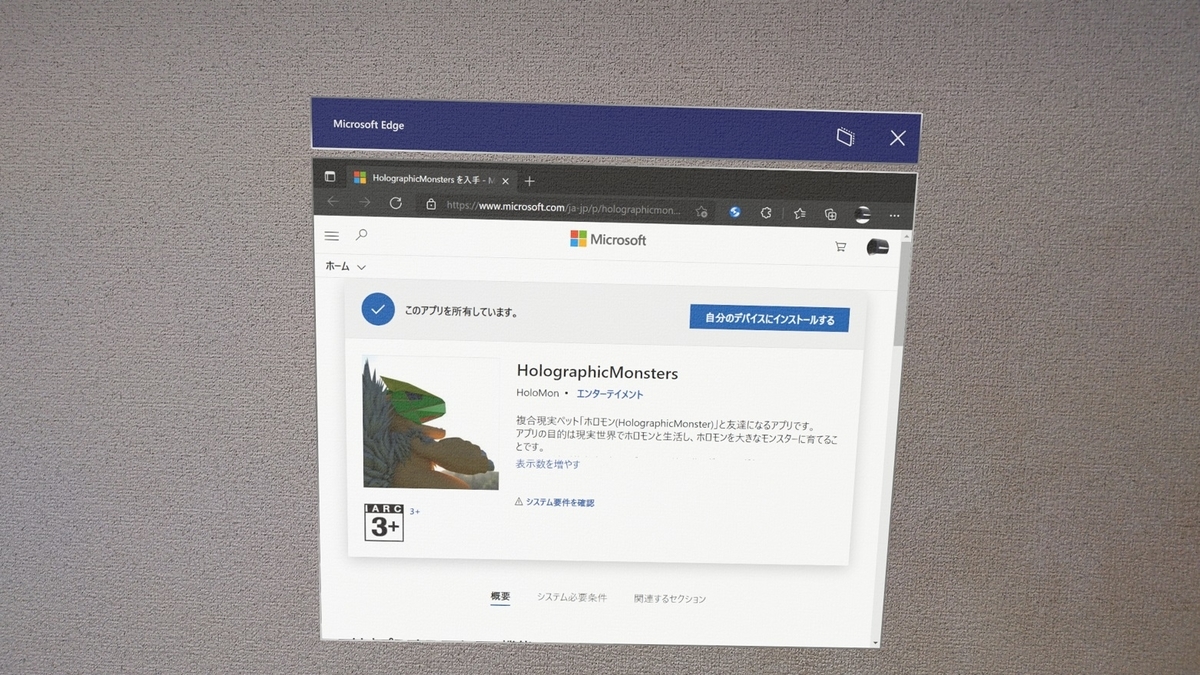Go forward with the browser forward arrow
The height and width of the screenshot is (675, 1200).
point(364,202)
